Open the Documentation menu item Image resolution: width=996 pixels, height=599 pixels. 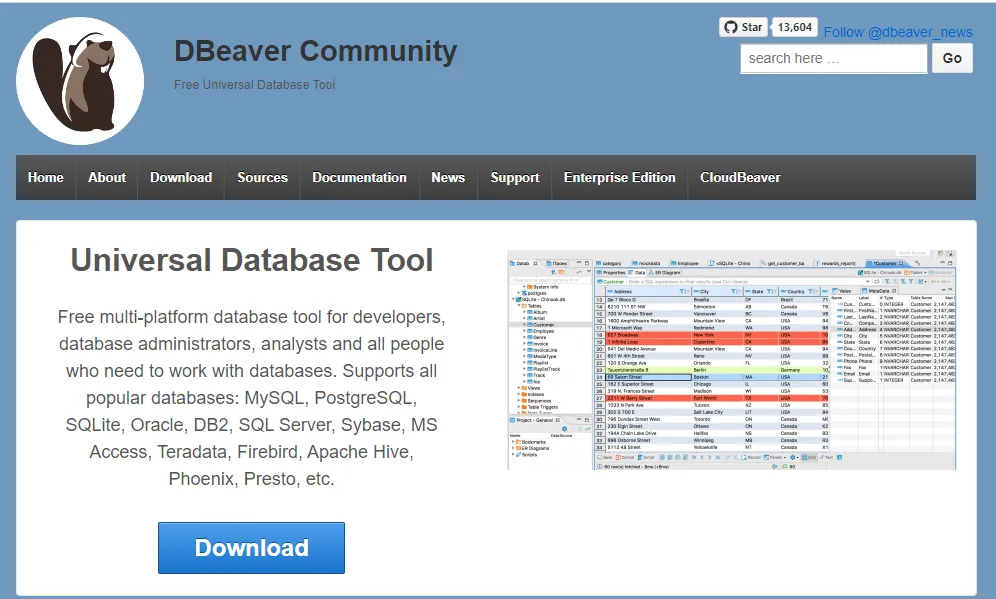pos(360,177)
